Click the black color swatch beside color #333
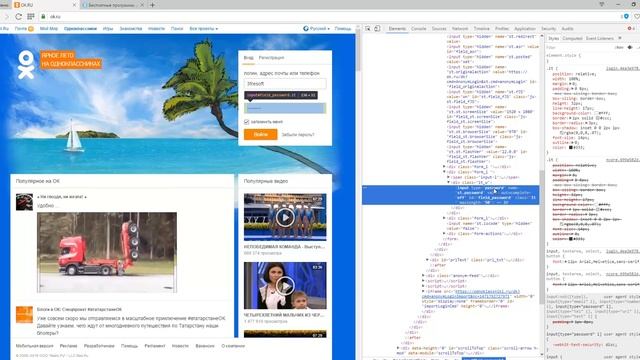Image resolution: width=640 pixels, height=360 pixels. click(x=571, y=147)
